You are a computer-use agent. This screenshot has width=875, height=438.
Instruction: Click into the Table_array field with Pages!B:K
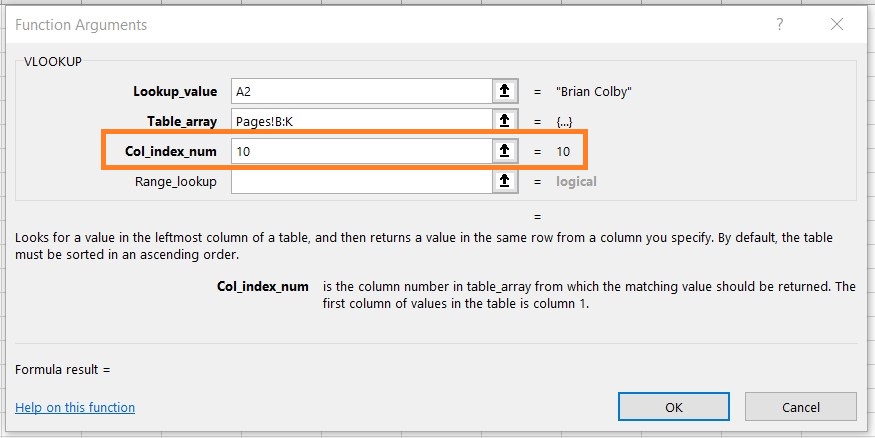tap(360, 121)
